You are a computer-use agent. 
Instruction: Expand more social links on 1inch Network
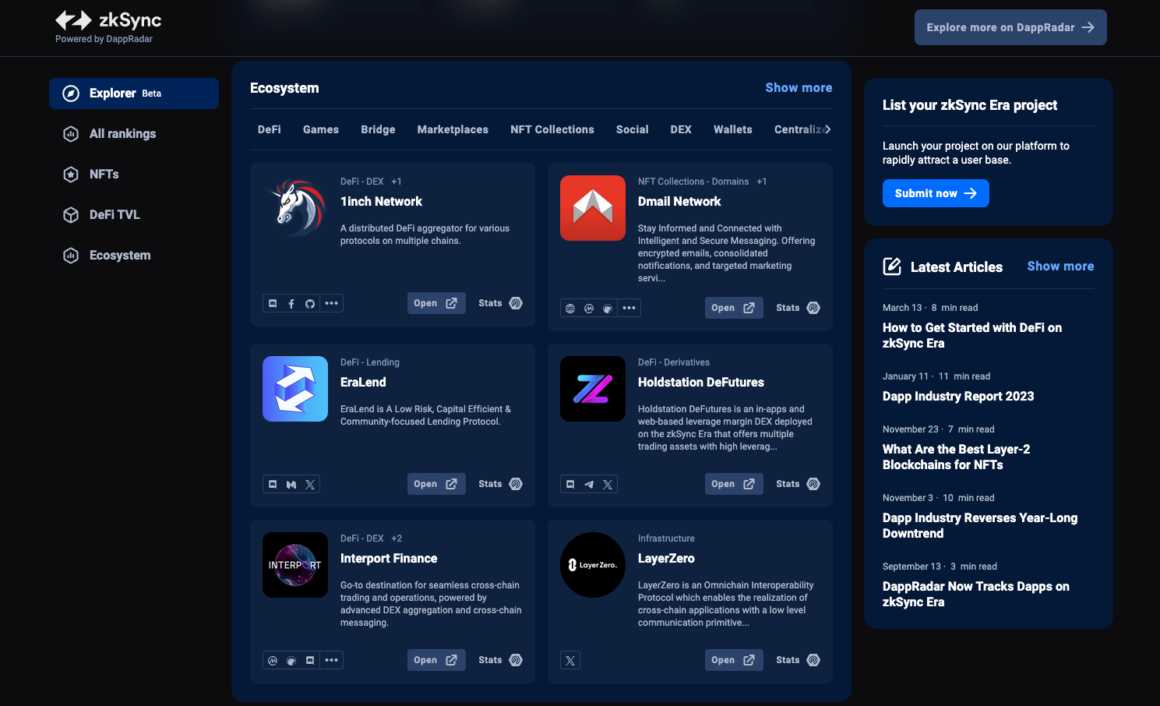pyautogui.click(x=331, y=304)
